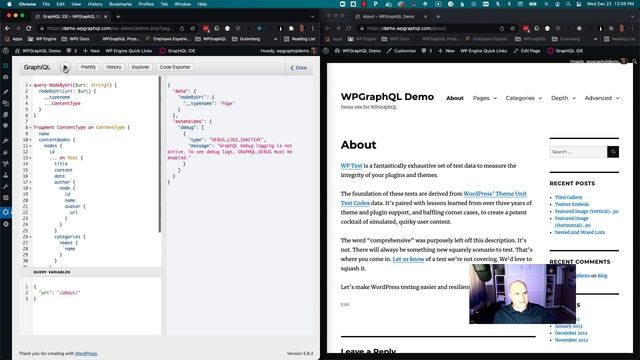Open the Chrome three-dot menu in left window

click(x=313, y=29)
